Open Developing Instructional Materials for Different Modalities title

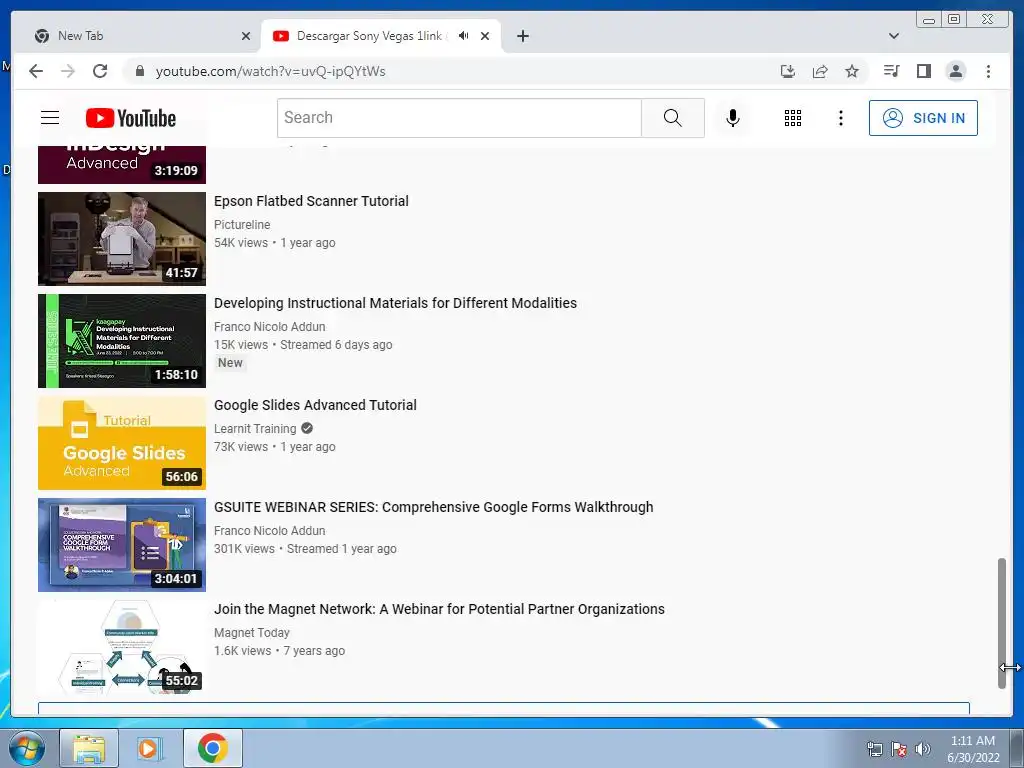(395, 303)
